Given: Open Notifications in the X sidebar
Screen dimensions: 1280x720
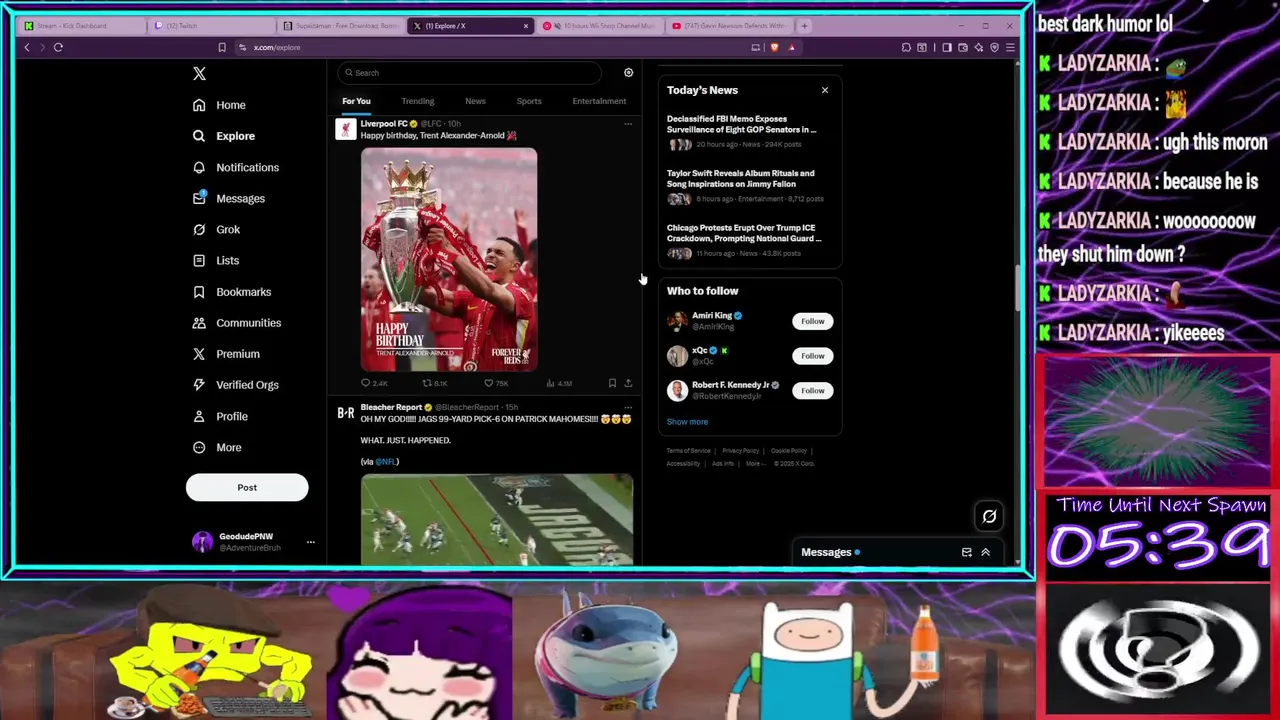Looking at the screenshot, I should point(236,167).
